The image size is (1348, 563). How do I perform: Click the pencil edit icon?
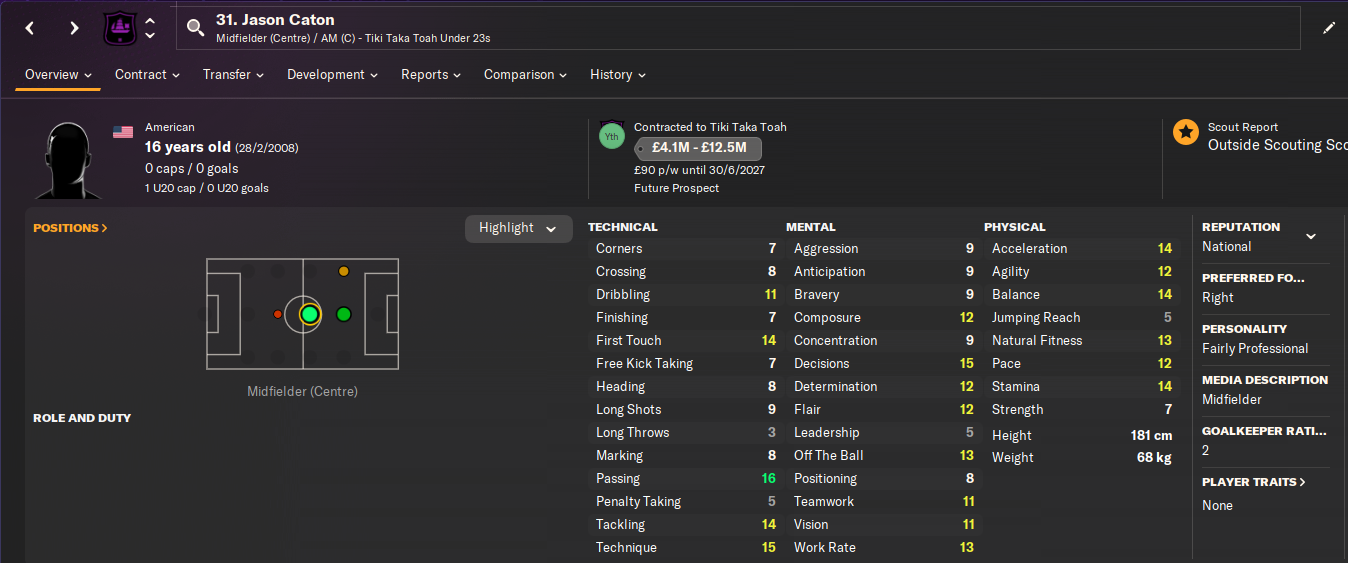(1329, 28)
